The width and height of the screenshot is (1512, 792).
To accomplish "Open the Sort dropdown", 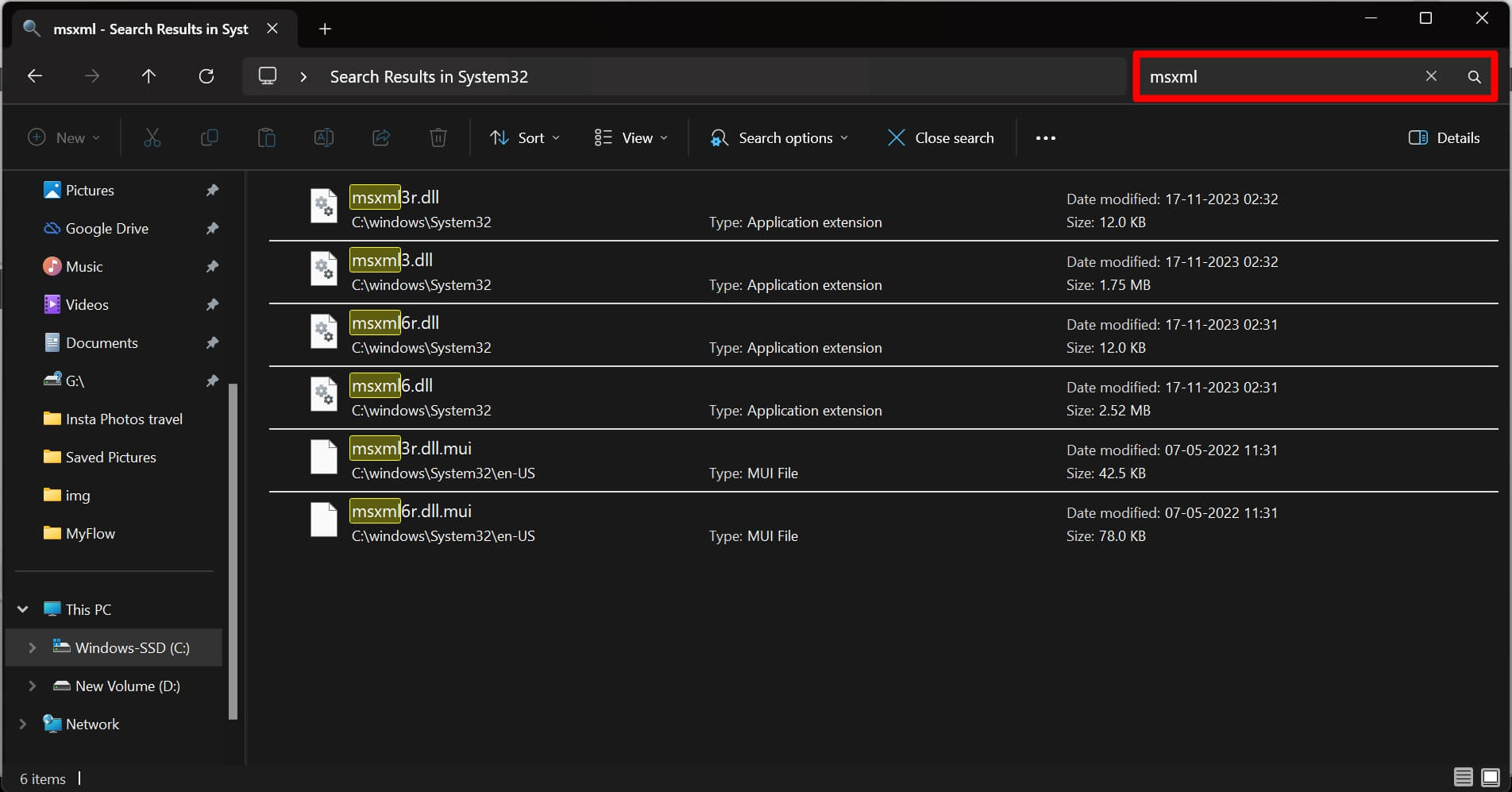I will 525,137.
